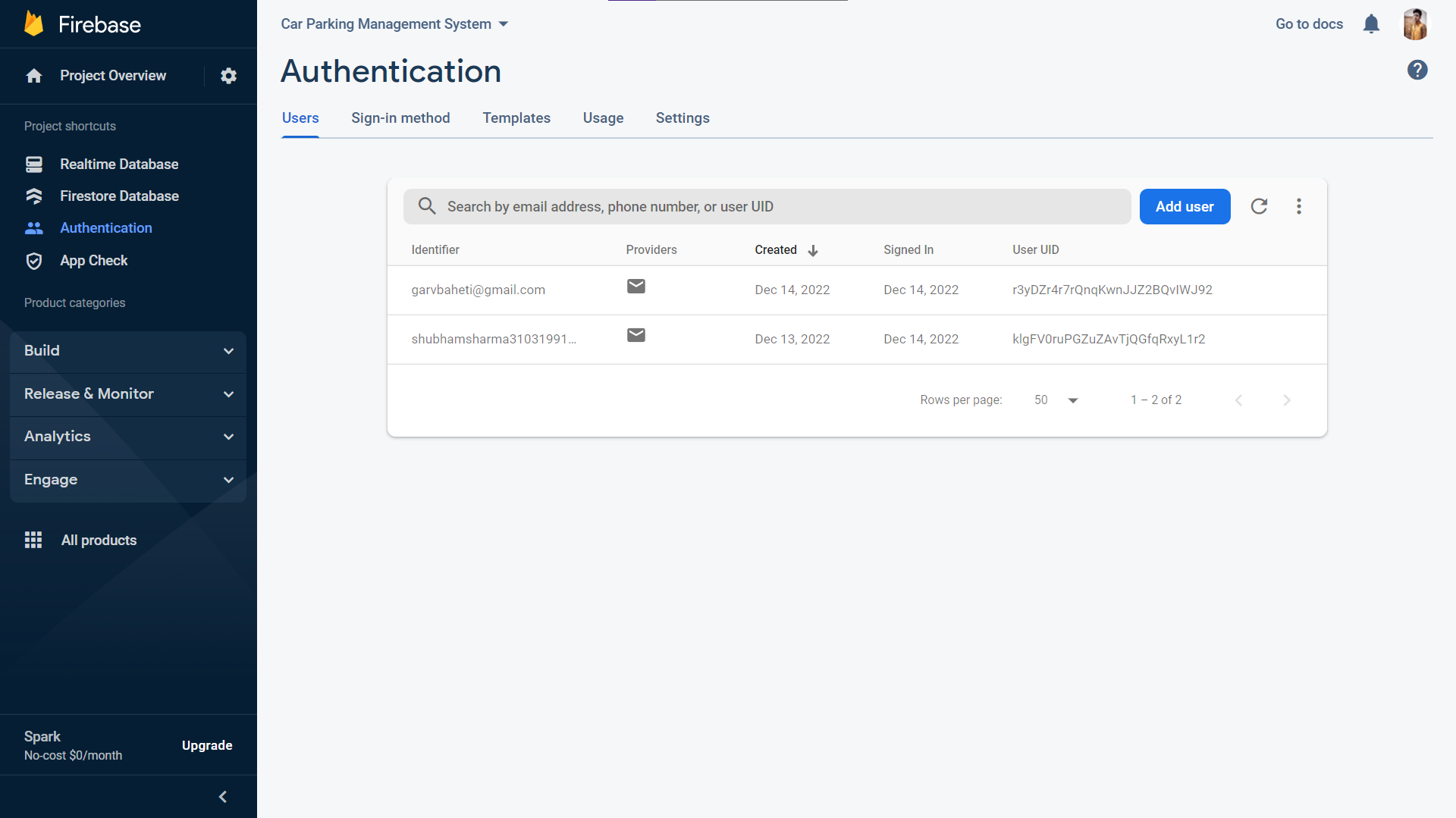Screen dimensions: 1456x818
Task: Select the UID r3yDZr4r7rQnqKwnJJZ2BQvlWJ92
Action: point(1112,290)
